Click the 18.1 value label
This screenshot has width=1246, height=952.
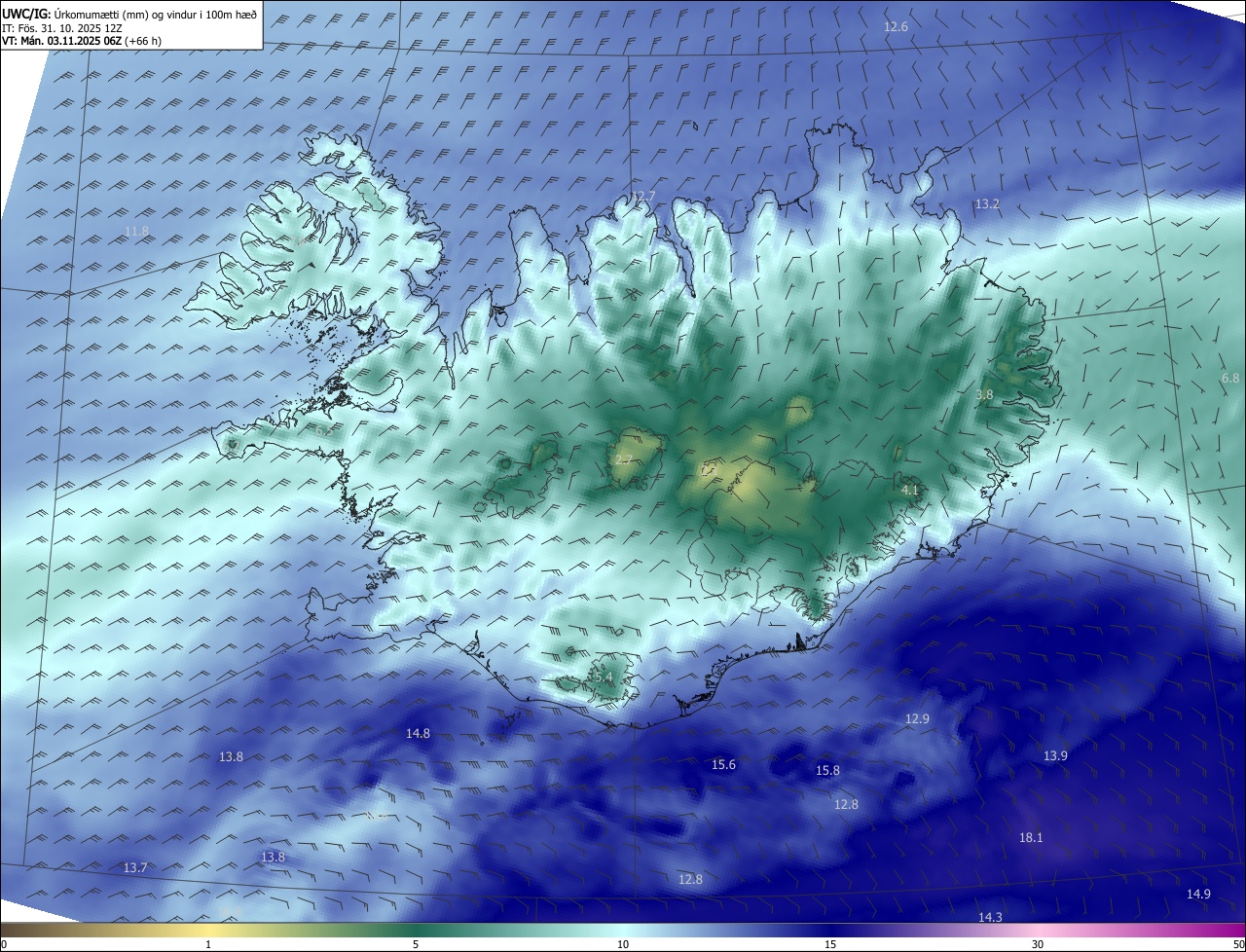1031,837
